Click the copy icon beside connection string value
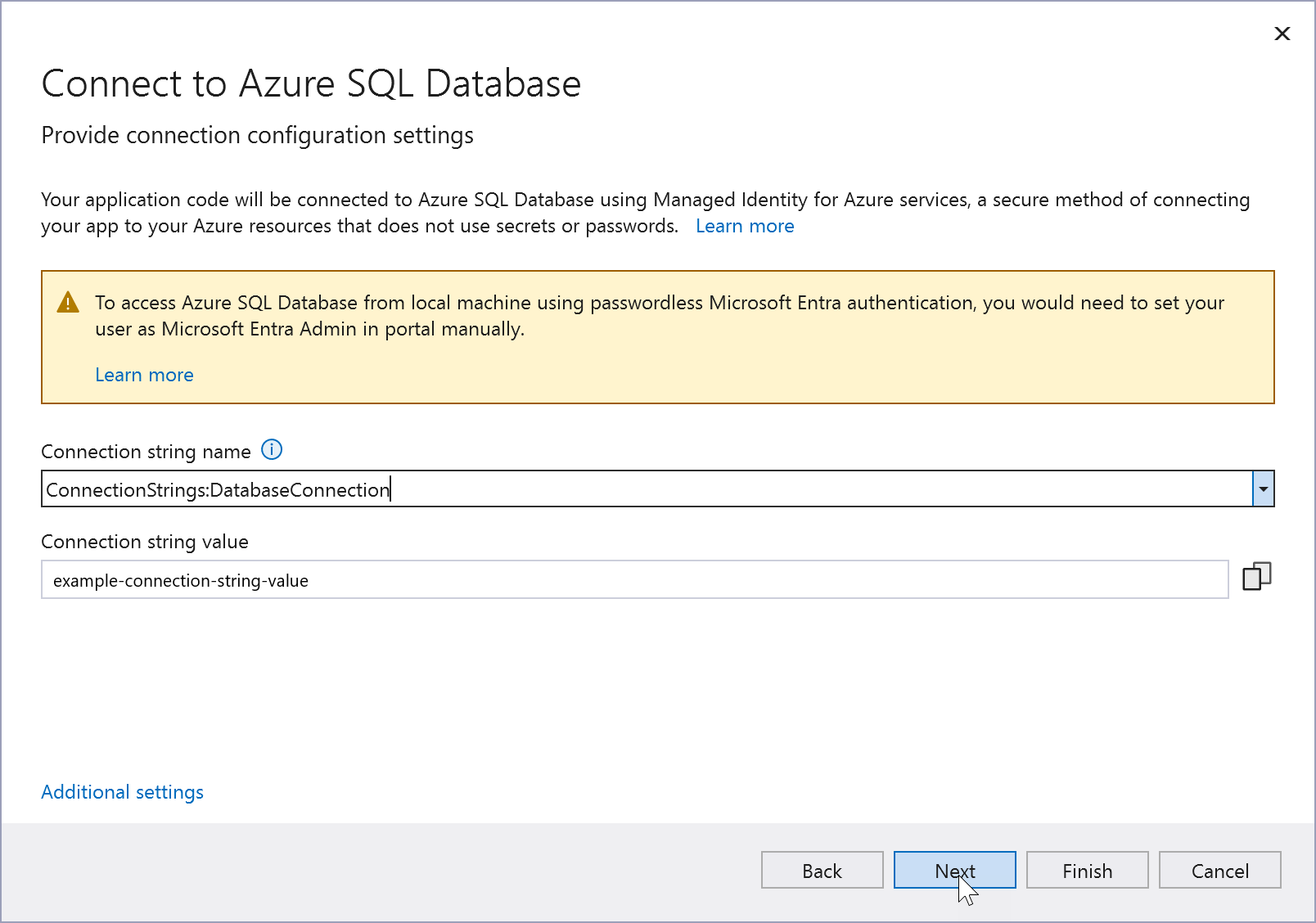This screenshot has height=923, width=1316. tap(1257, 577)
